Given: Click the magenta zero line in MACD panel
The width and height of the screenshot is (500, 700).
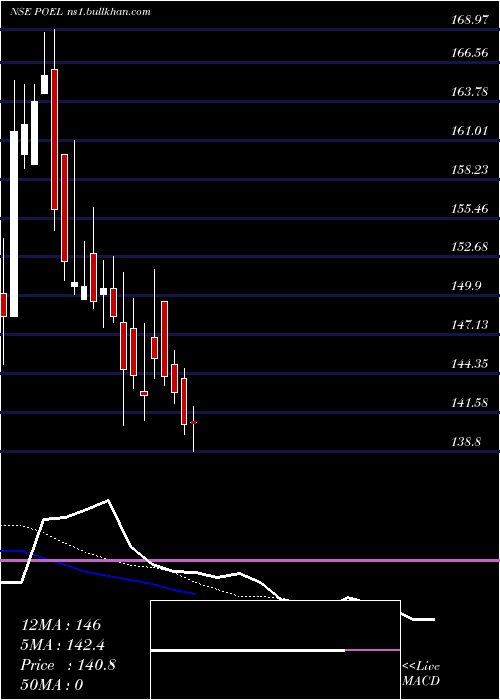Looking at the screenshot, I should (x=250, y=560).
